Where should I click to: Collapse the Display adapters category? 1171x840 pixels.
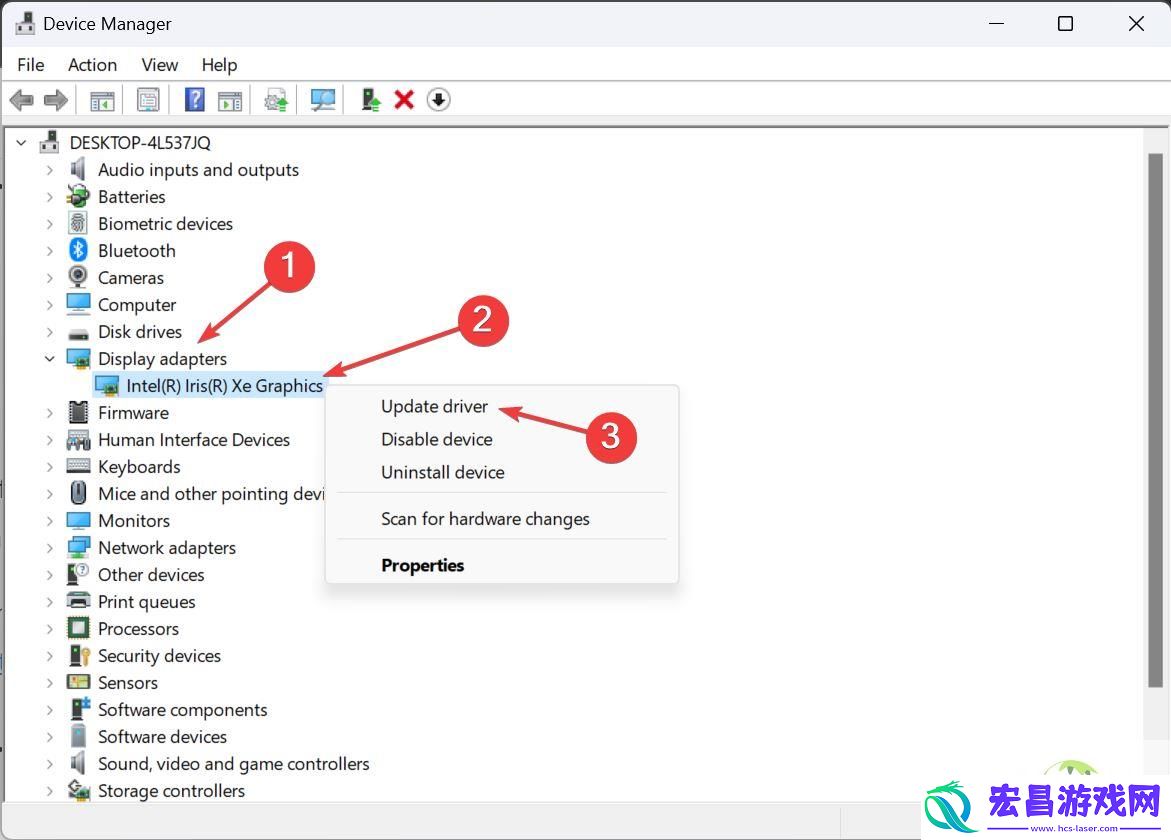coord(49,358)
